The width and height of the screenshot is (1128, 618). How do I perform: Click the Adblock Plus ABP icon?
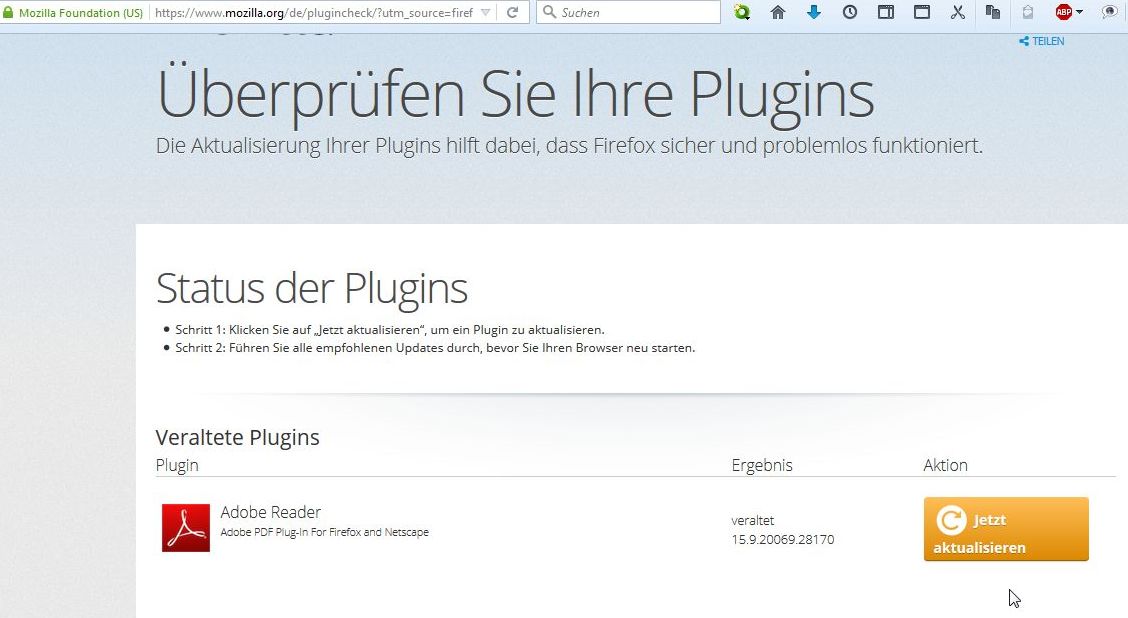click(1063, 12)
